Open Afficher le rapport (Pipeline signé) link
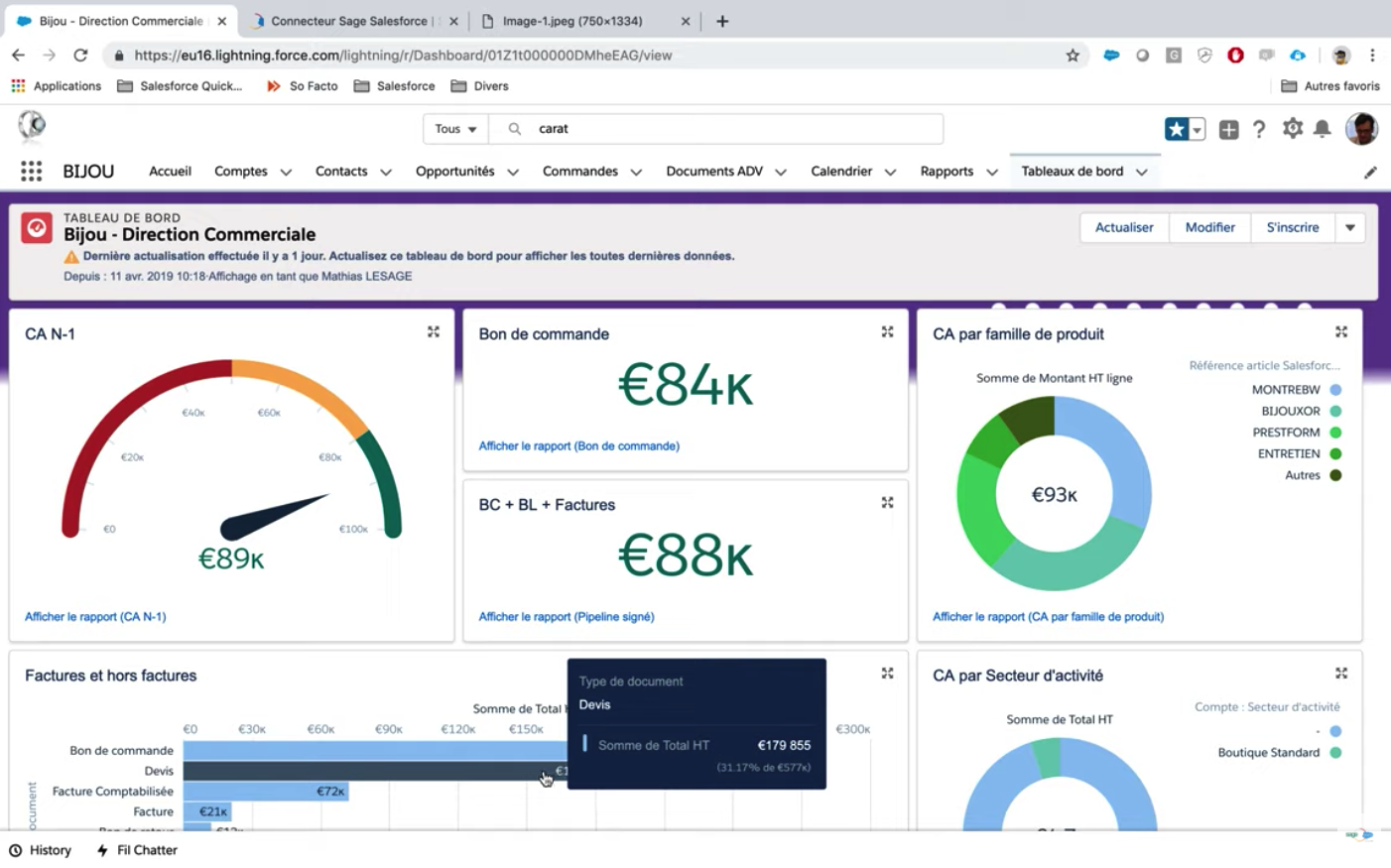The image size is (1391, 868). click(x=567, y=617)
